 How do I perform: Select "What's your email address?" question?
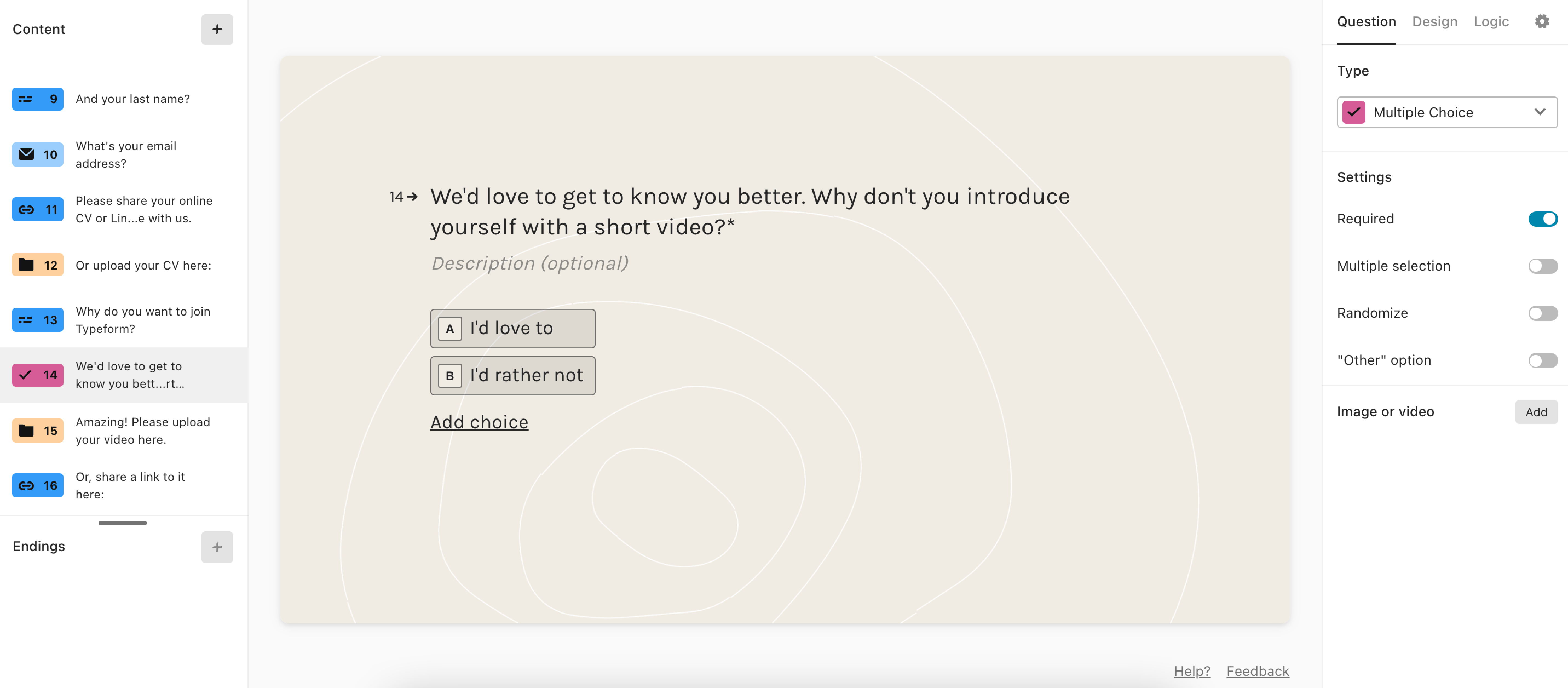126,155
